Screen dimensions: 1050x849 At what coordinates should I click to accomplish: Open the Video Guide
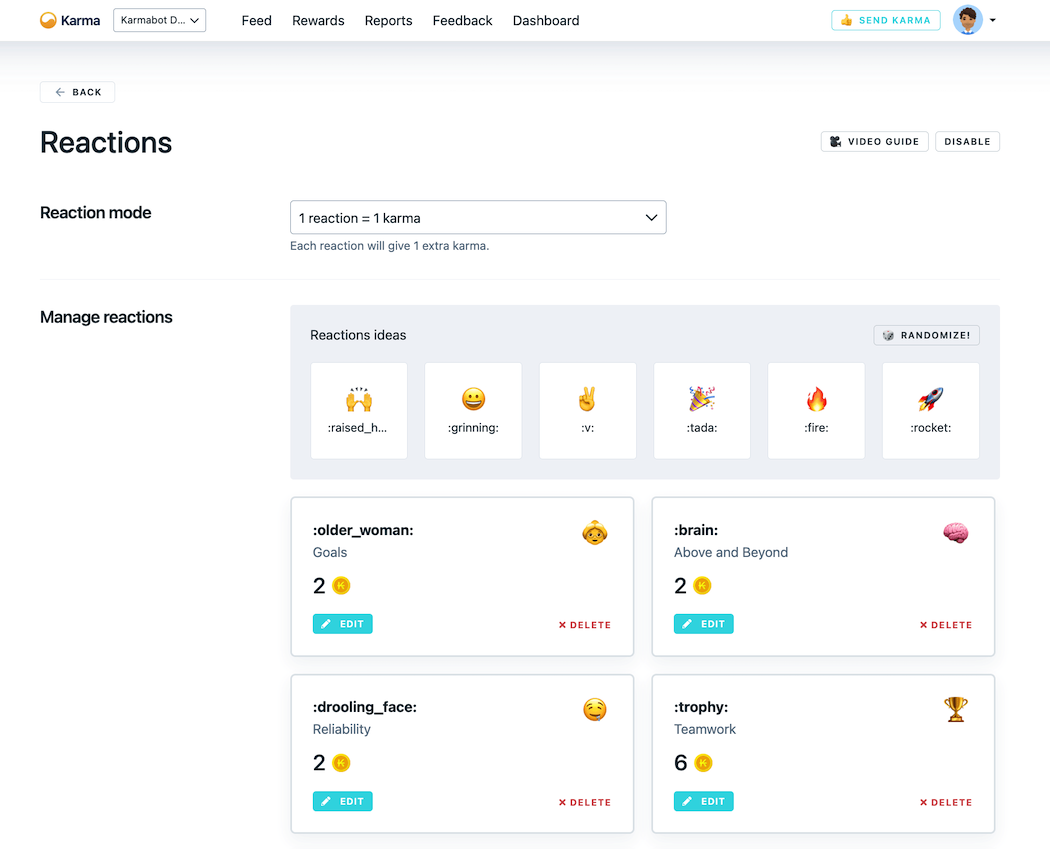874,141
